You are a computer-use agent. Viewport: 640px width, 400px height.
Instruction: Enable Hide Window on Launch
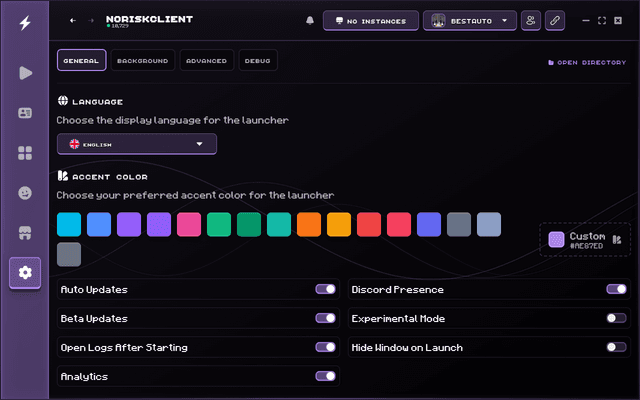(x=616, y=347)
